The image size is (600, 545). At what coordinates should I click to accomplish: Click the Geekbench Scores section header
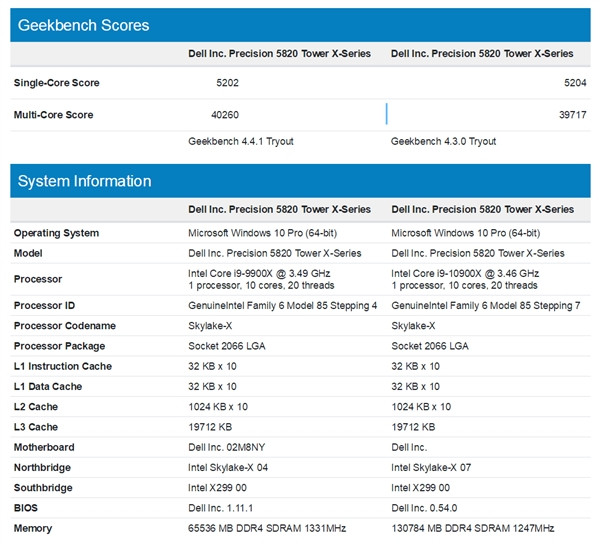pos(84,25)
